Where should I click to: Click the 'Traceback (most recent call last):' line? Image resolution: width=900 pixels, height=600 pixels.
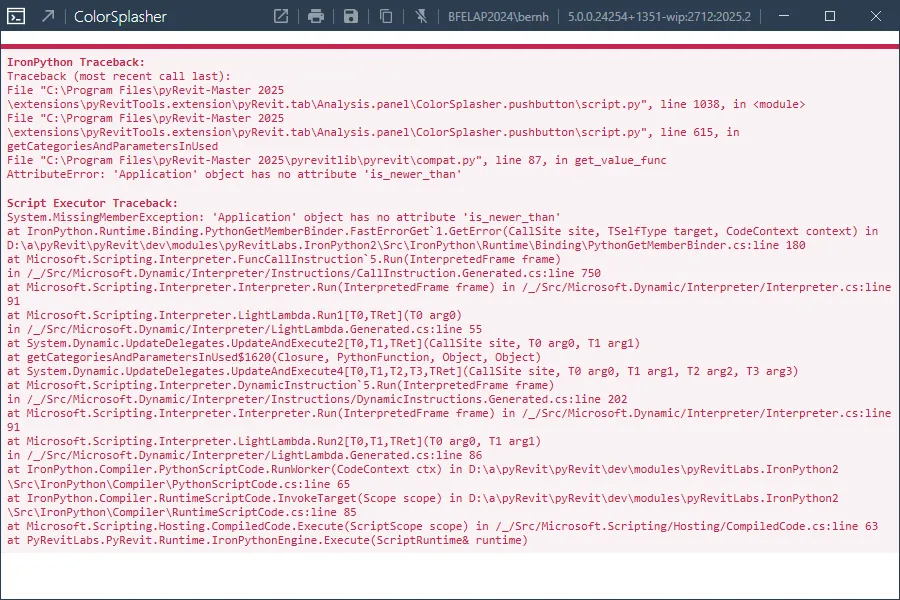119,76
